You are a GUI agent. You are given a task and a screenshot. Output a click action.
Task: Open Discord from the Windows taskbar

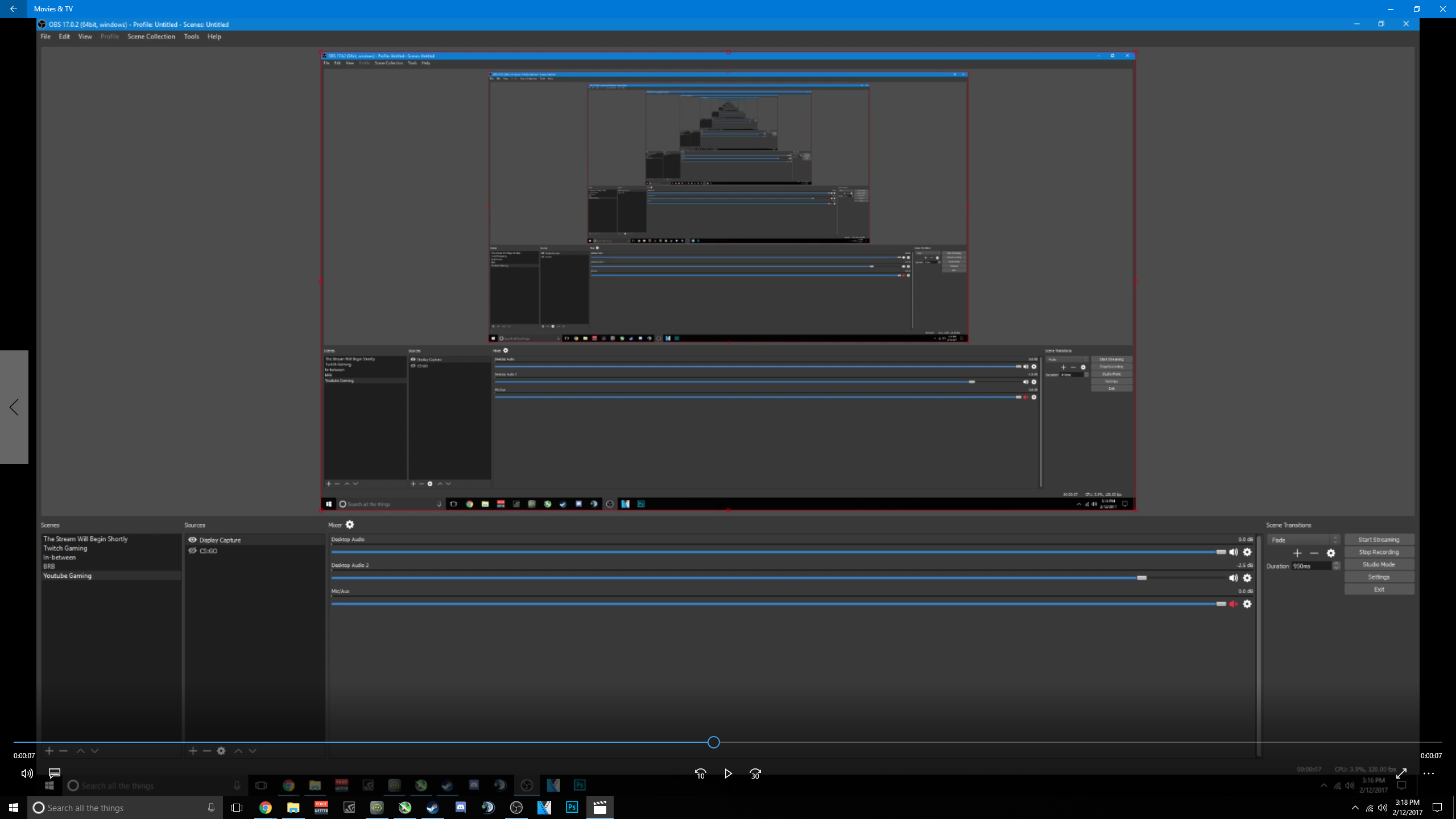[460, 808]
